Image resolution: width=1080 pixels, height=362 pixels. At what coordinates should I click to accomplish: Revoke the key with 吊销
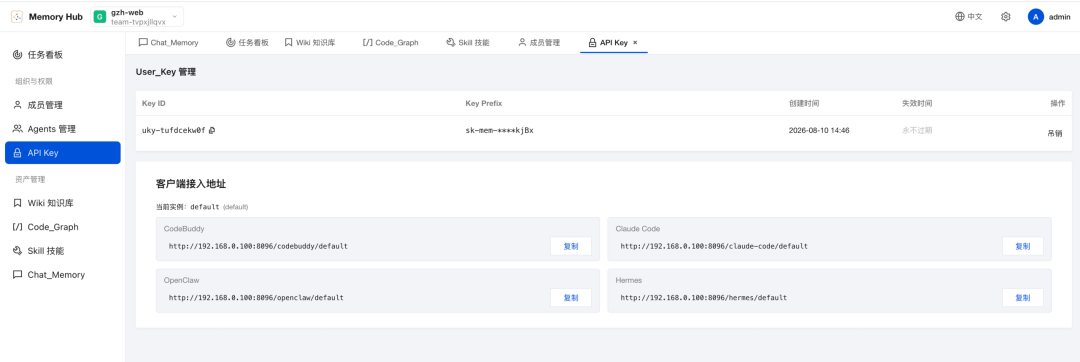1055,134
